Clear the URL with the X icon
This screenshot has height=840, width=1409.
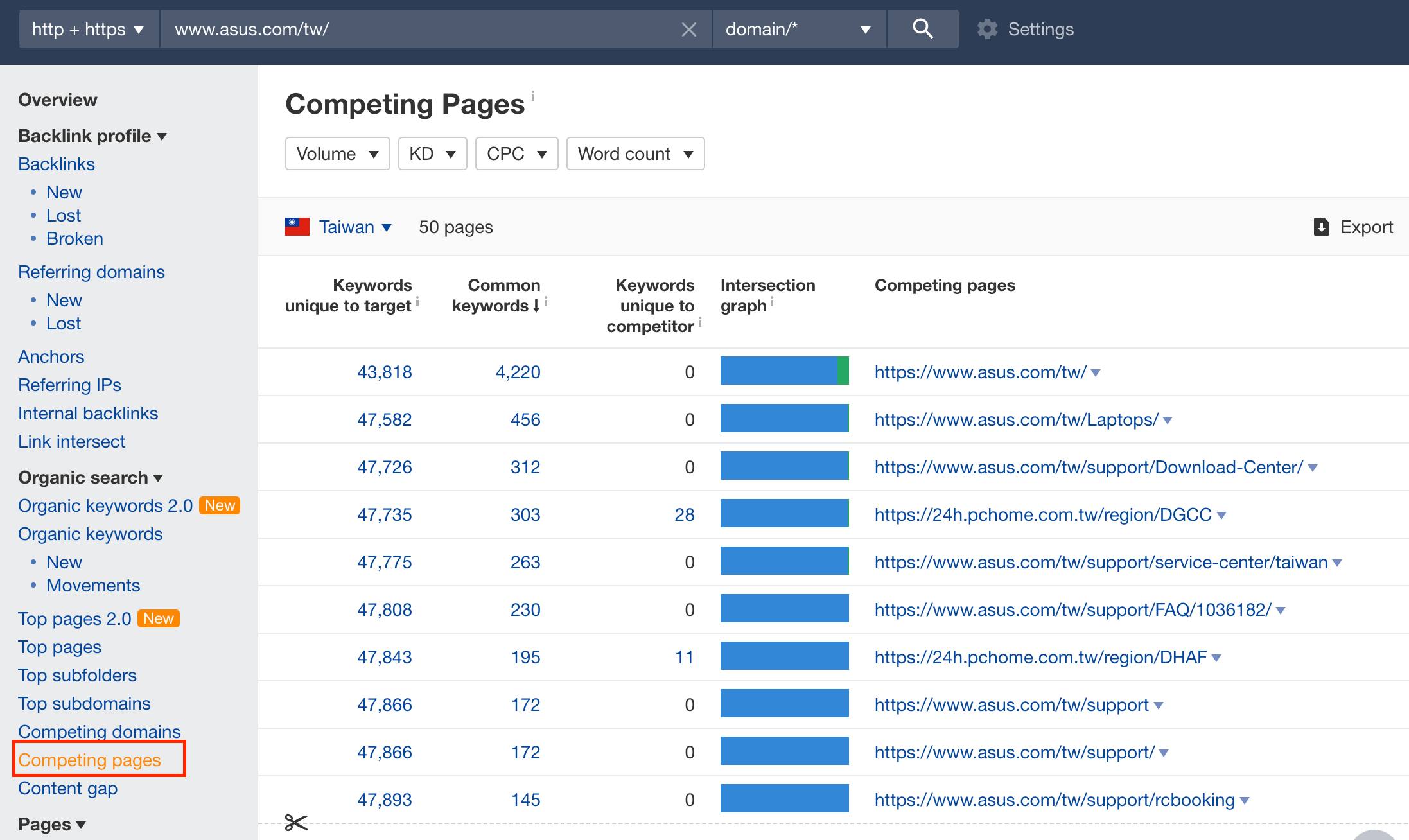(x=688, y=30)
